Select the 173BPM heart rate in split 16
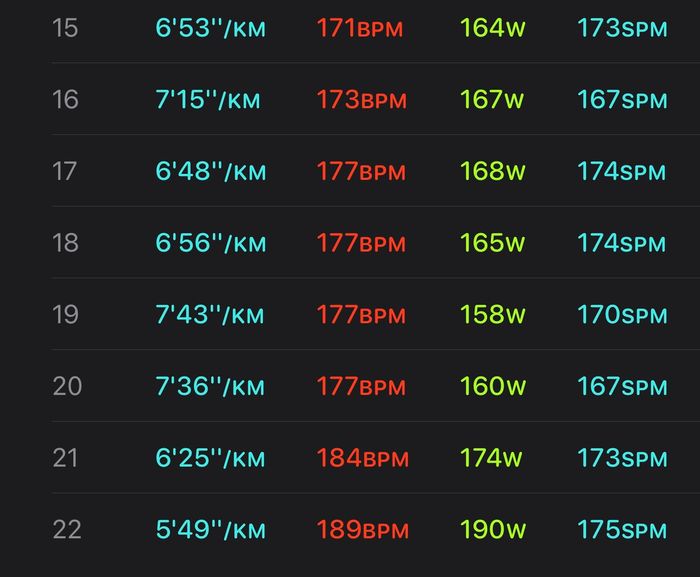700x577 pixels. (362, 99)
